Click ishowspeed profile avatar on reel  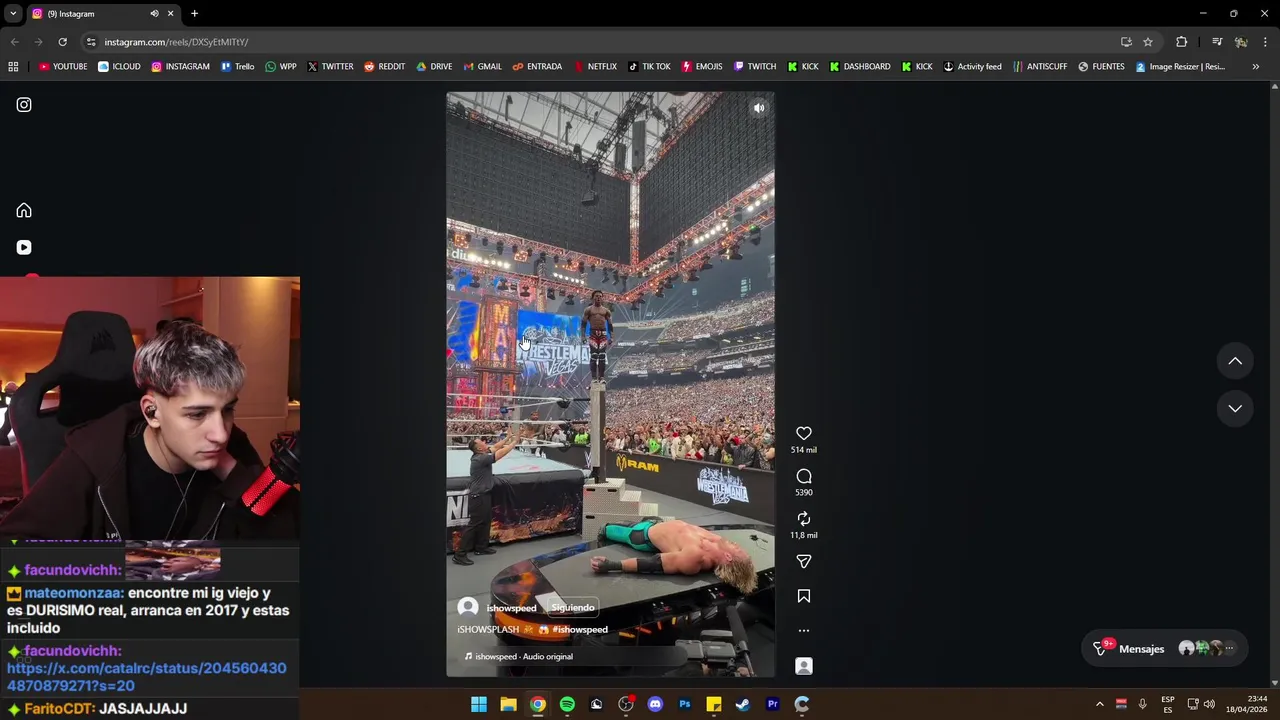(467, 608)
